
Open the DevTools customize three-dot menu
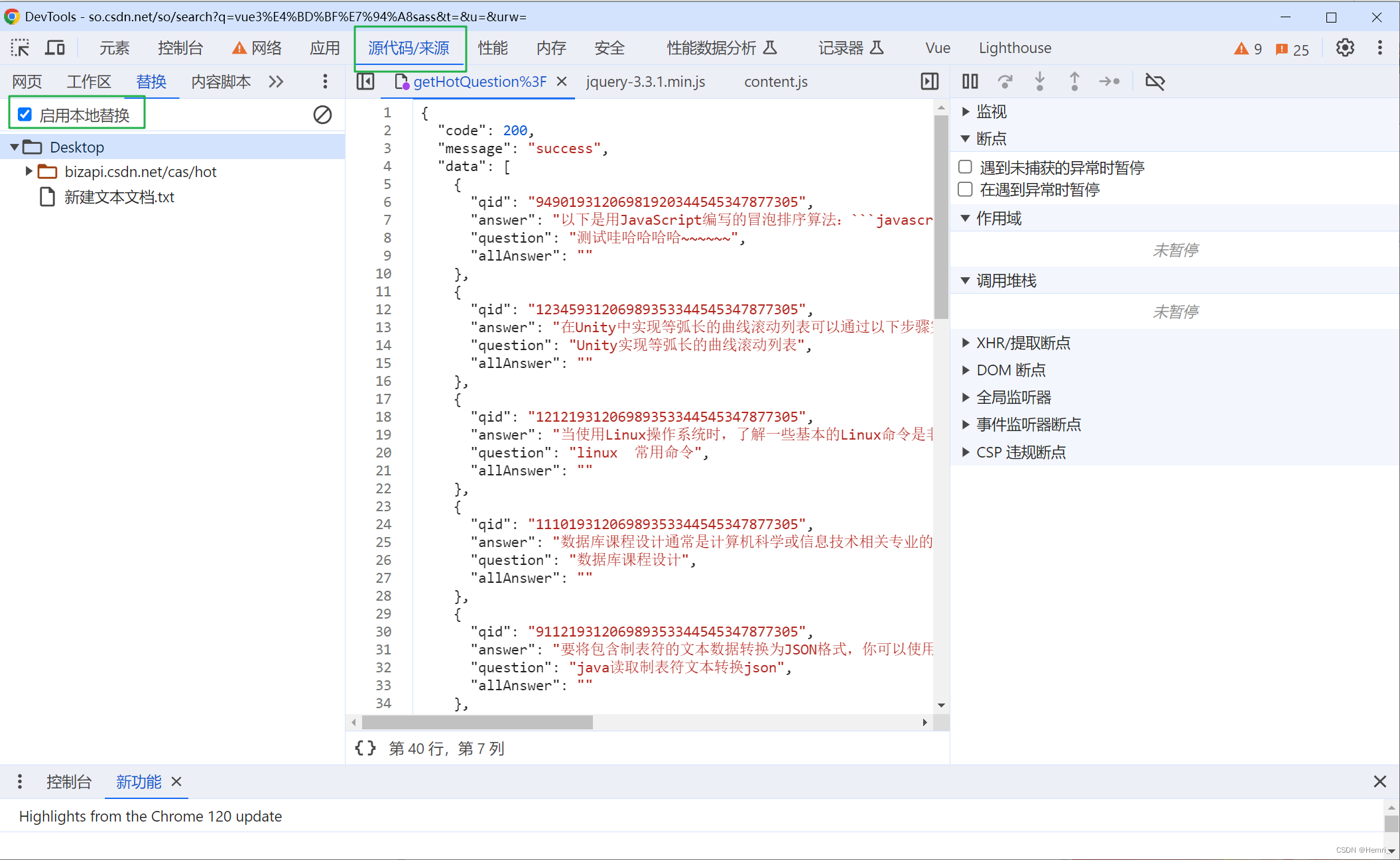click(x=1380, y=48)
